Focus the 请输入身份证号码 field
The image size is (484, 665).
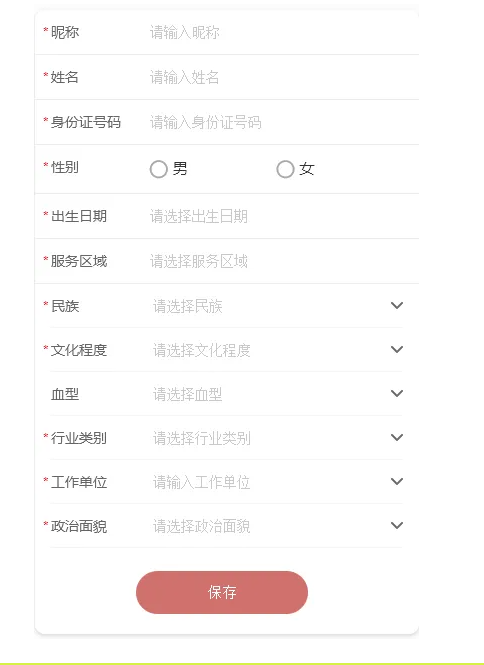(x=283, y=122)
